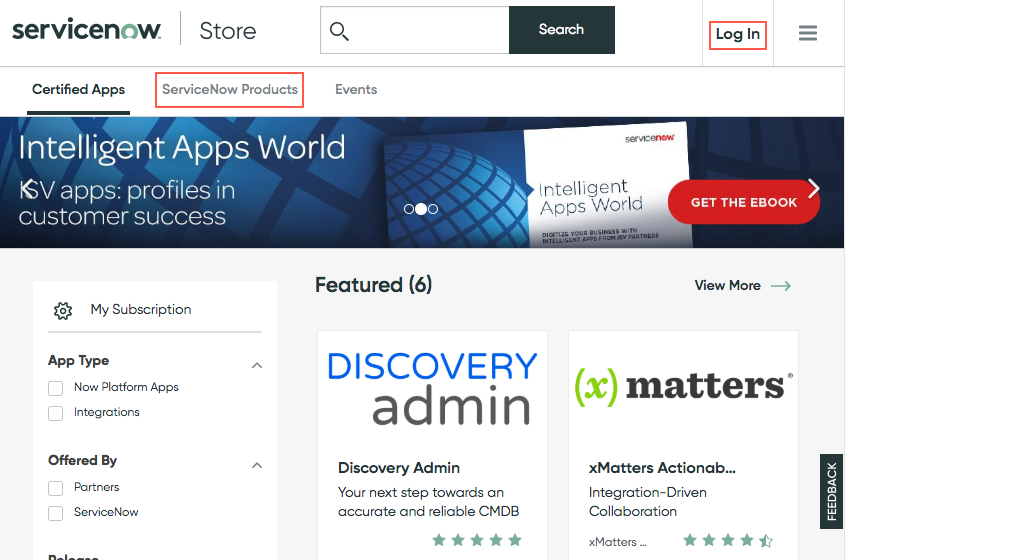
Task: Click the xMatters publisher name text
Action: (617, 542)
